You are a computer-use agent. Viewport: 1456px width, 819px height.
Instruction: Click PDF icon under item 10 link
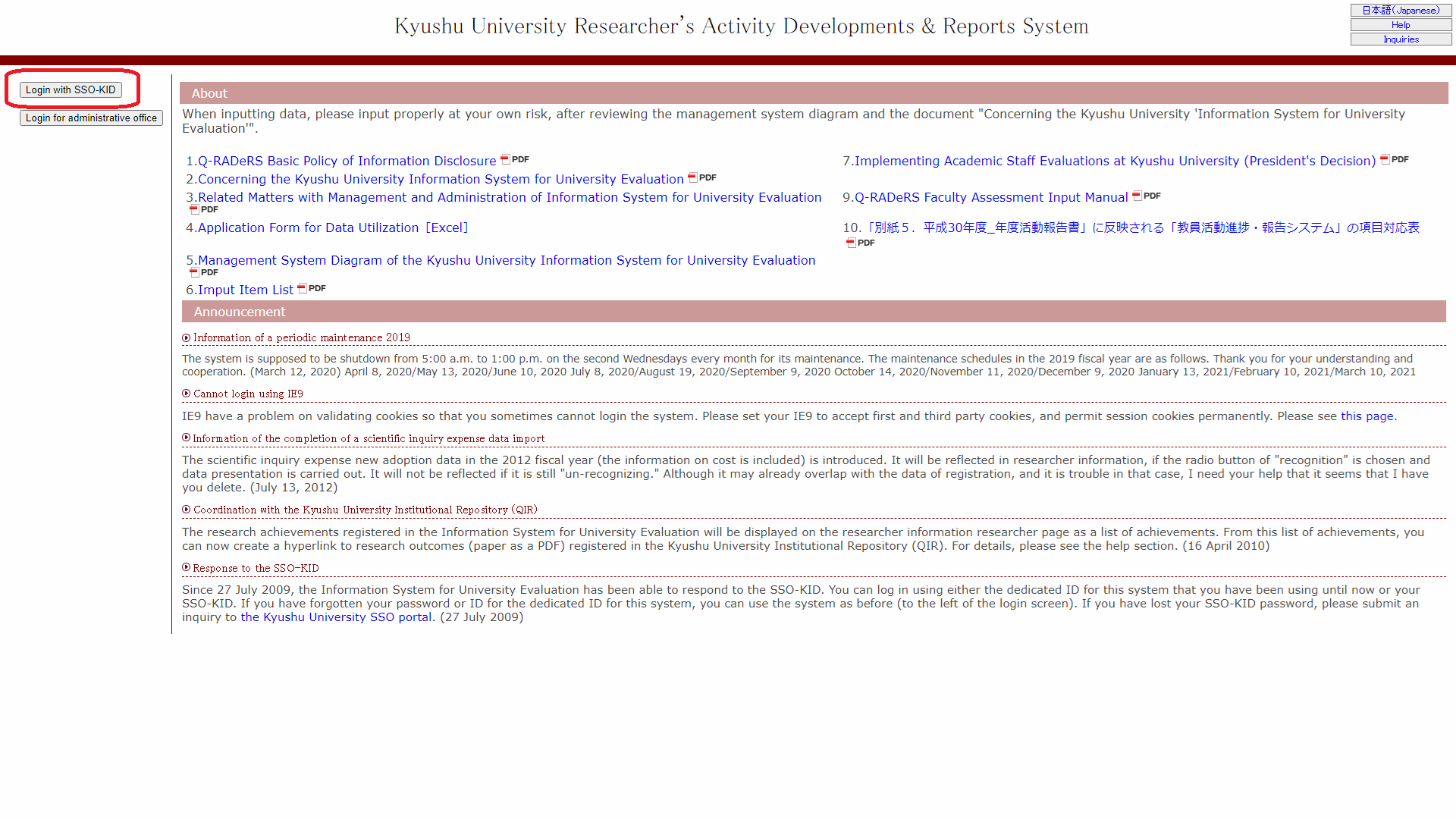(861, 243)
